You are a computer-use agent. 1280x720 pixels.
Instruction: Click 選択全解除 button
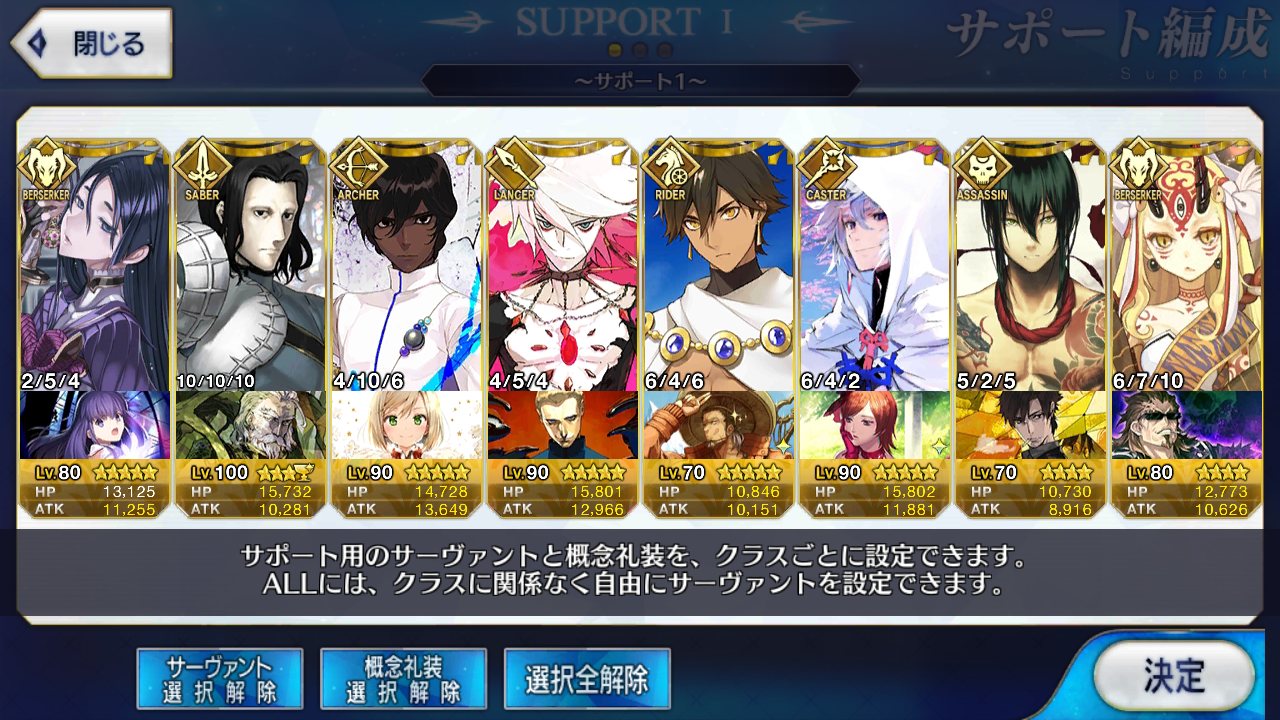pos(587,679)
